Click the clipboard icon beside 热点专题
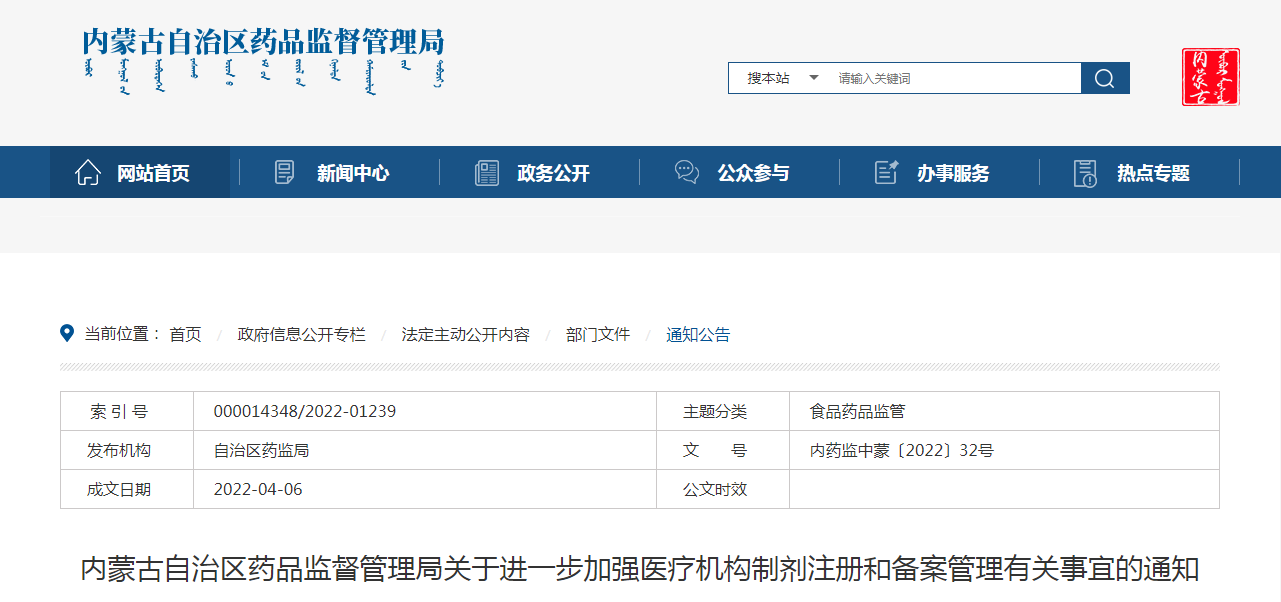Screen dimensions: 1281x602 1085,173
